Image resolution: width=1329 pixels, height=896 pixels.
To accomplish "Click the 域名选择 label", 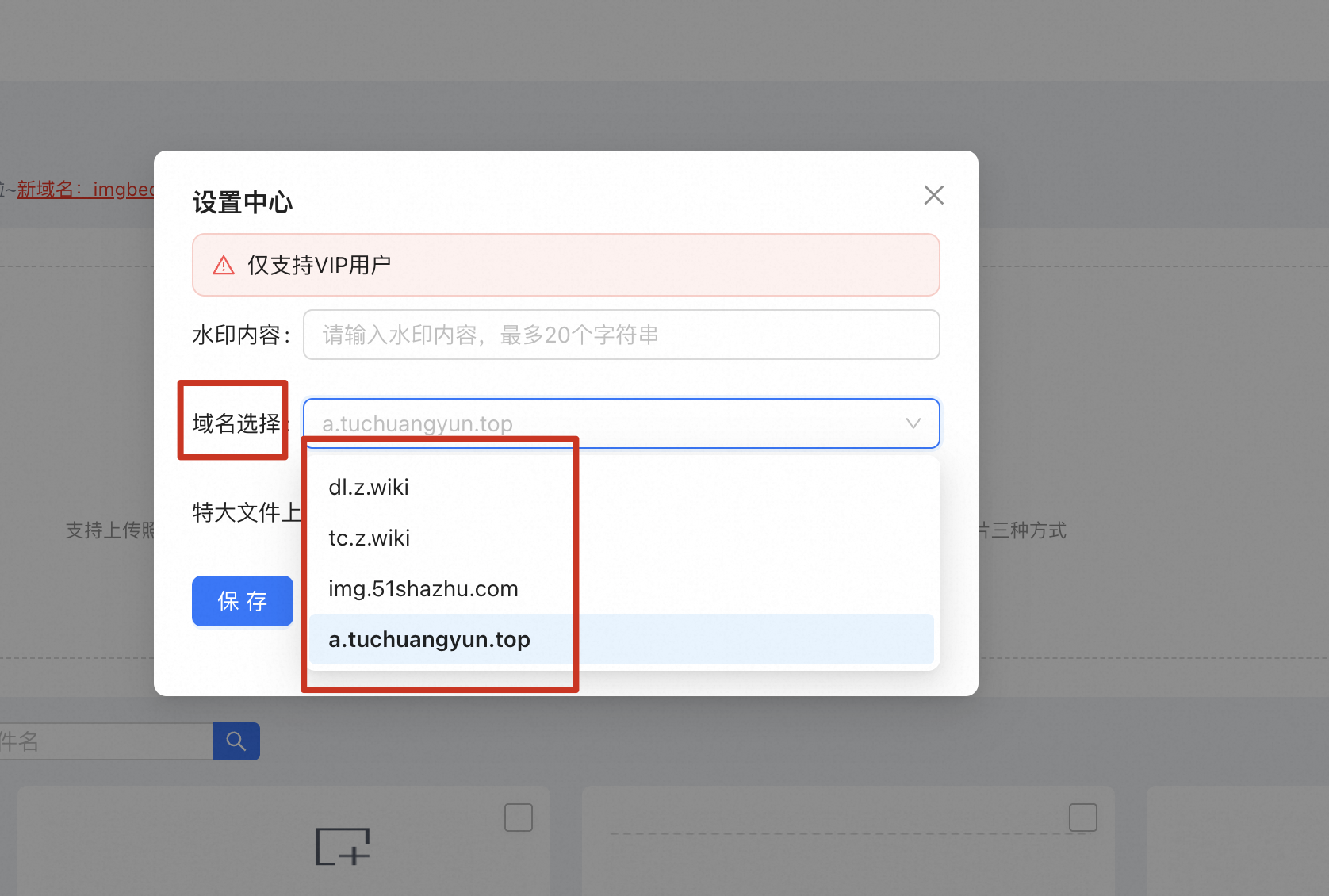I will click(236, 423).
